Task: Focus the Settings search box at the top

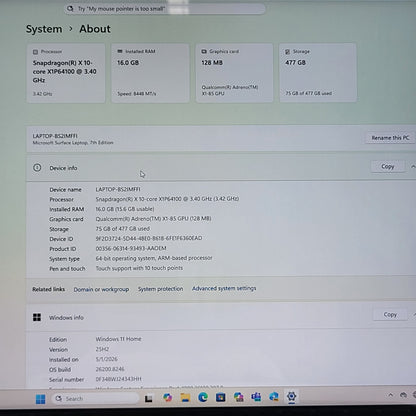Action: coord(165,9)
